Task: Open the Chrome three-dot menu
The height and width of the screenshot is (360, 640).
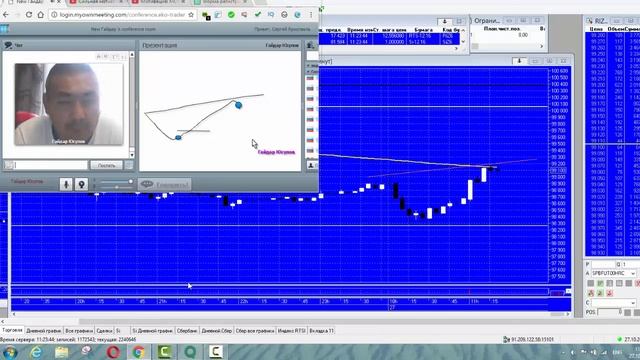Action: click(x=311, y=15)
